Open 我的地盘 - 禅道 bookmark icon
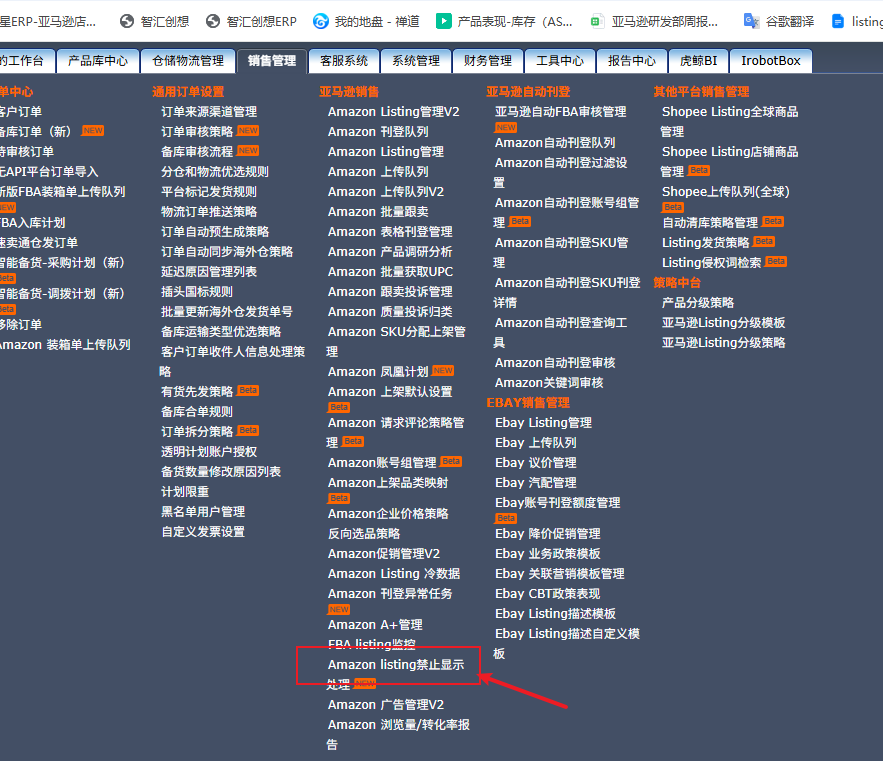883x761 pixels. [321, 21]
